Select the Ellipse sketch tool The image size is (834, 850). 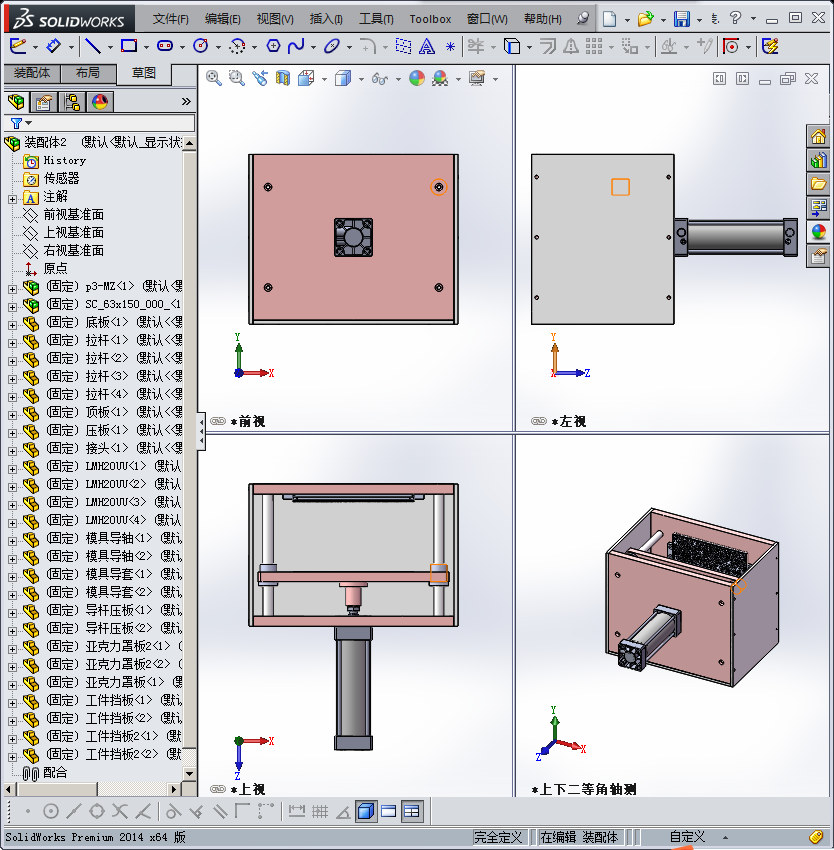pos(331,47)
